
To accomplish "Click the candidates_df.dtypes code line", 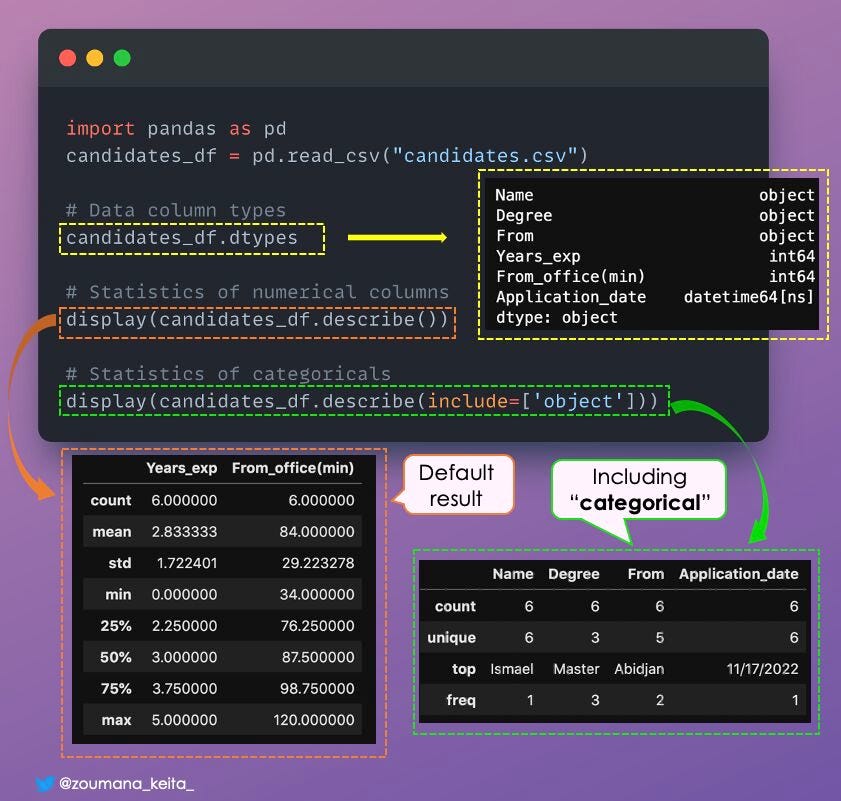I will (x=182, y=238).
